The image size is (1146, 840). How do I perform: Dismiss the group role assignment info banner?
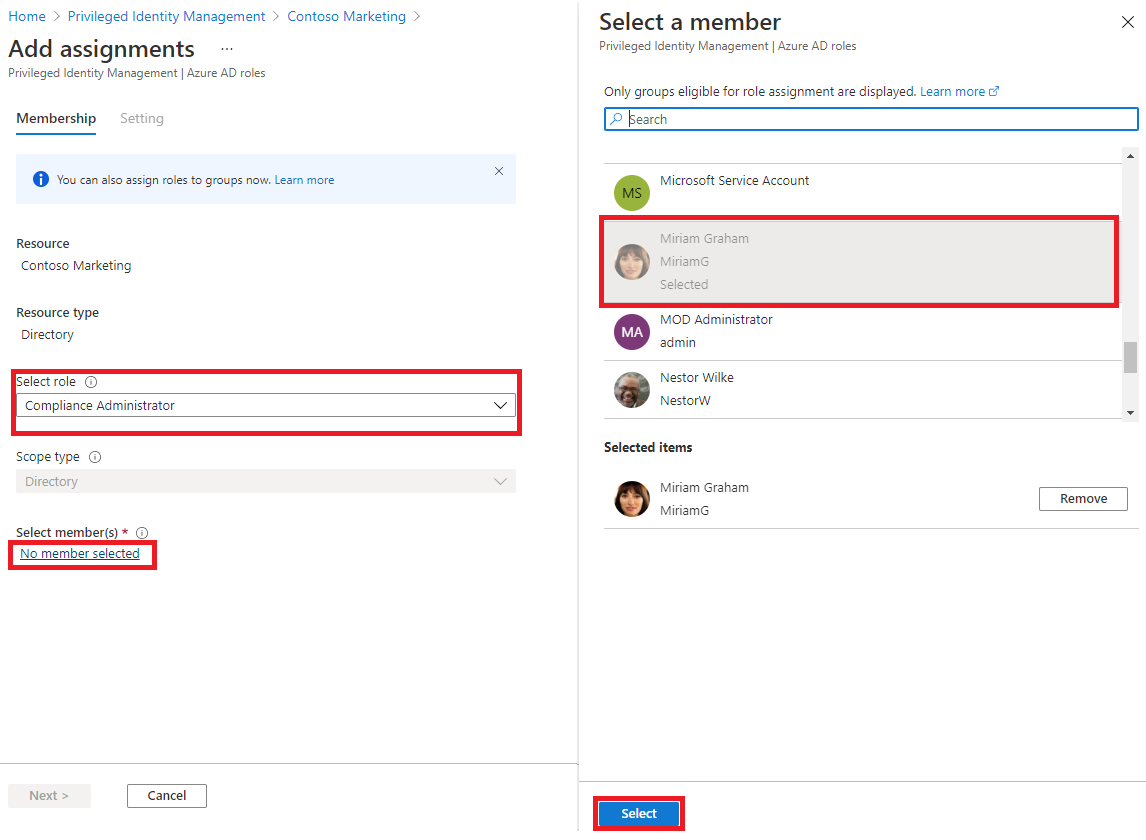coord(498,171)
